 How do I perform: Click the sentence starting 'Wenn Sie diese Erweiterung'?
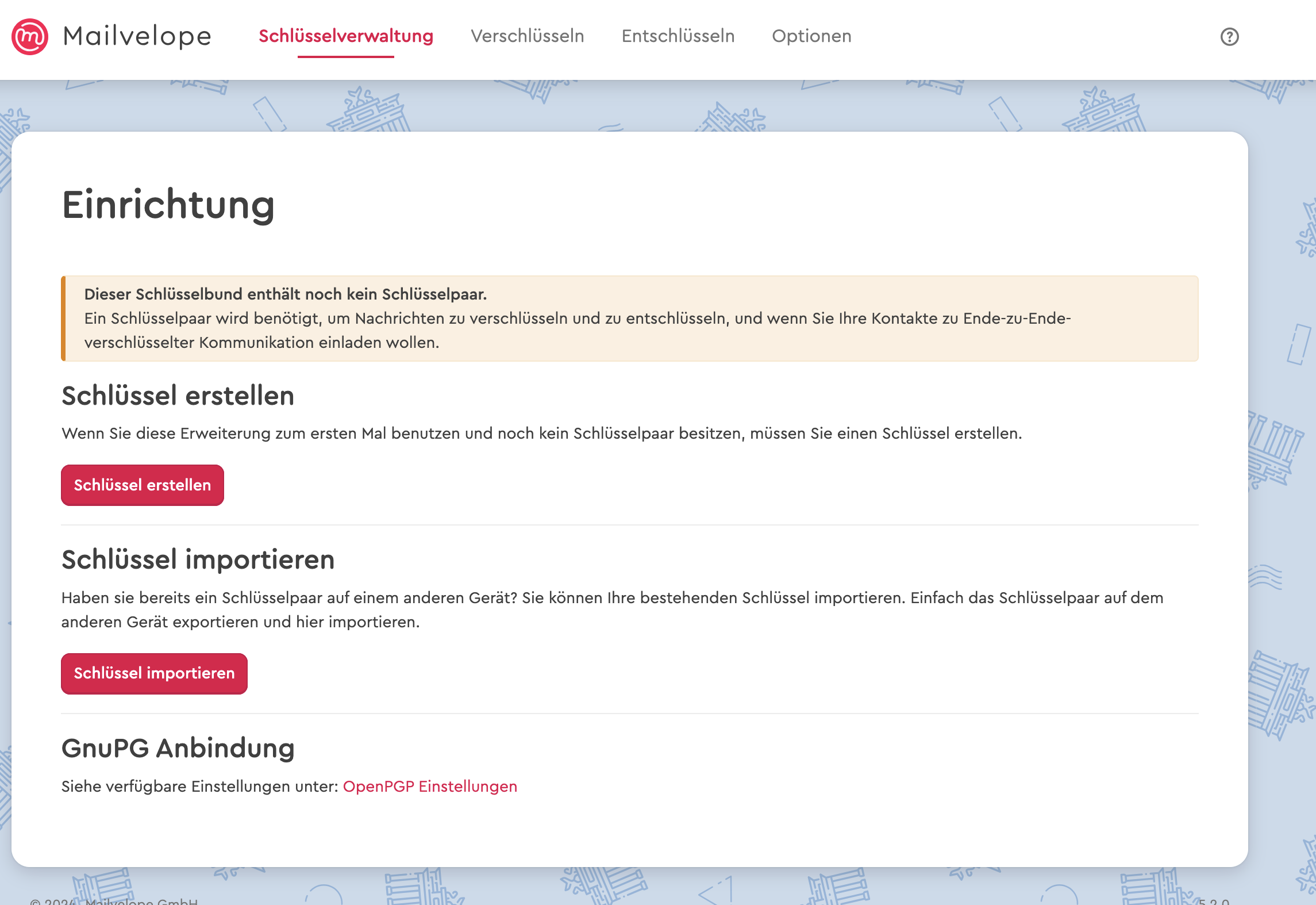tap(541, 433)
